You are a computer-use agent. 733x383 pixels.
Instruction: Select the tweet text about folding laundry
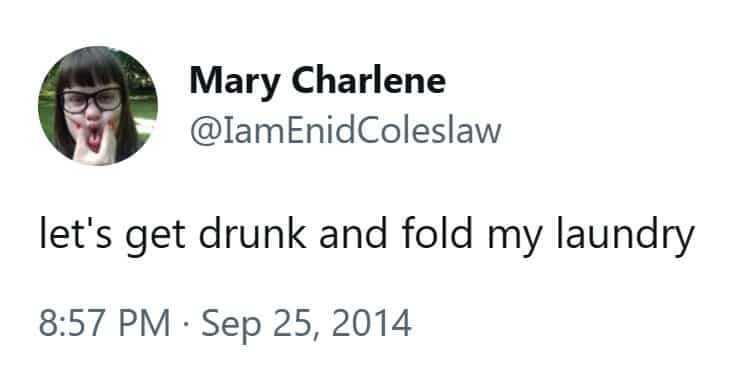366,235
